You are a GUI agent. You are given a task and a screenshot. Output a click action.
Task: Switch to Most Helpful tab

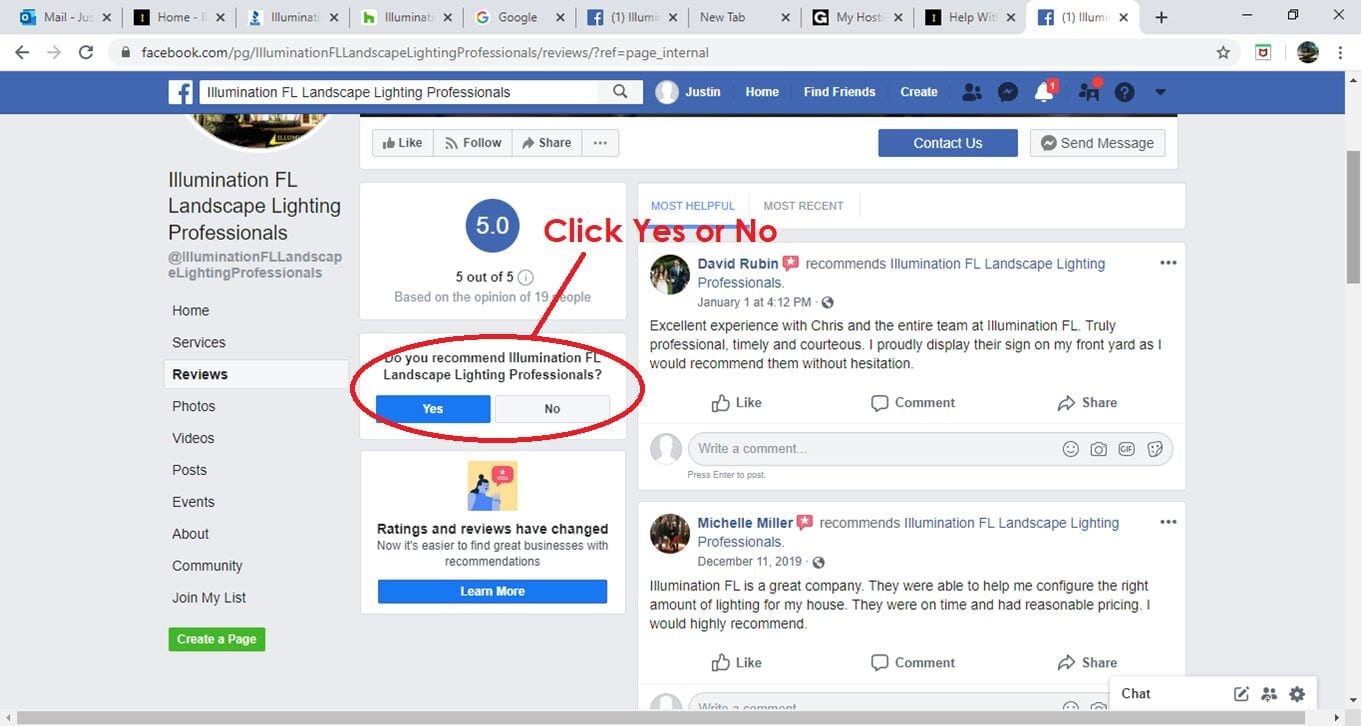[693, 206]
